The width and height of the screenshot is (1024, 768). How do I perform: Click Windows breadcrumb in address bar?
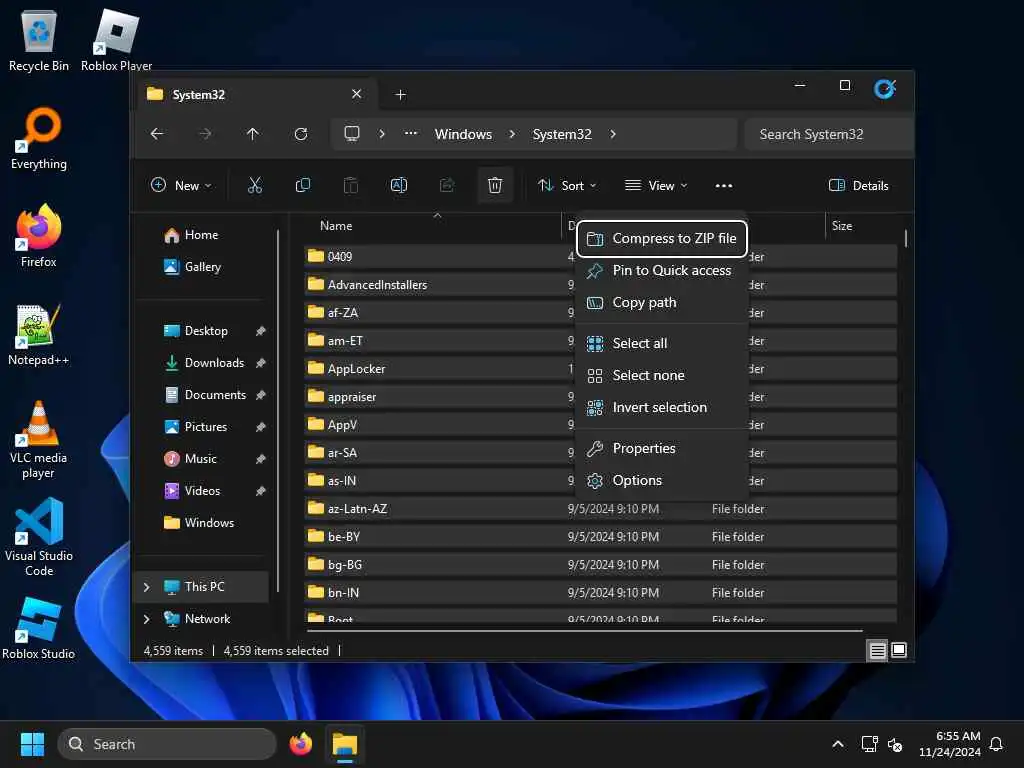(x=463, y=134)
